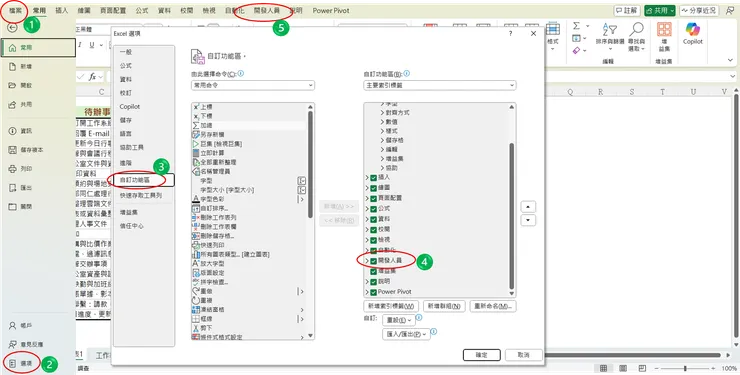Open 由此選擇命令 dropdown showing 常用命令
740x375 pixels.
[252, 85]
